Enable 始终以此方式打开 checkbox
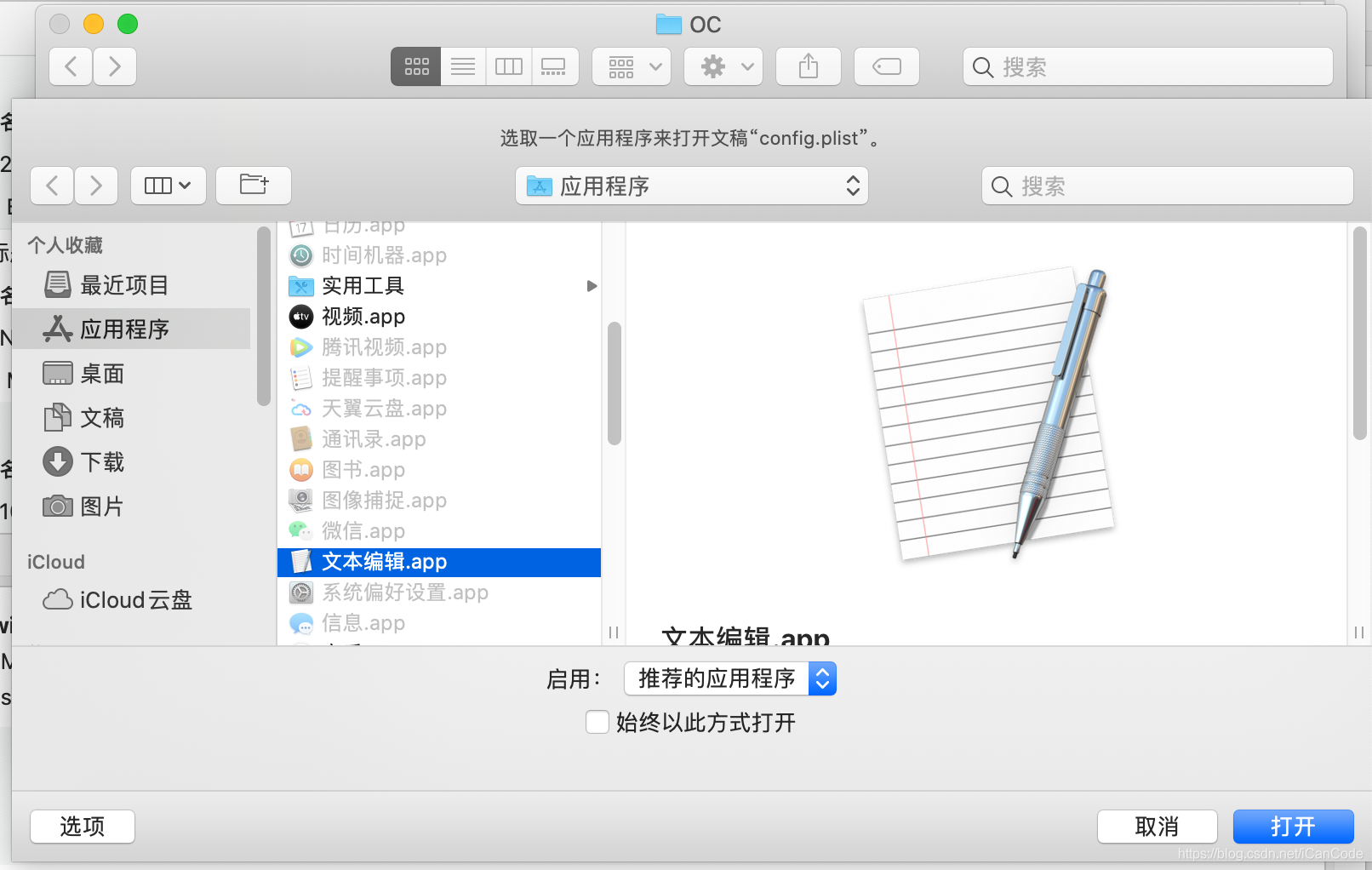The height and width of the screenshot is (870, 1372). click(597, 722)
